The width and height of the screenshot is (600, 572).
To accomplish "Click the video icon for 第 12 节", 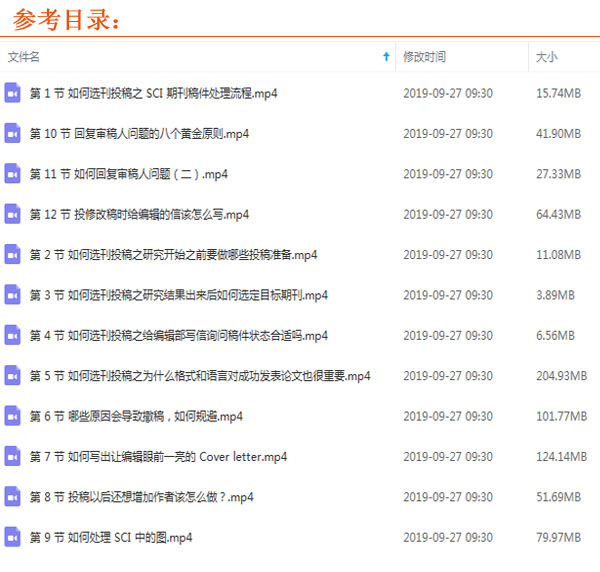I will click(x=13, y=214).
